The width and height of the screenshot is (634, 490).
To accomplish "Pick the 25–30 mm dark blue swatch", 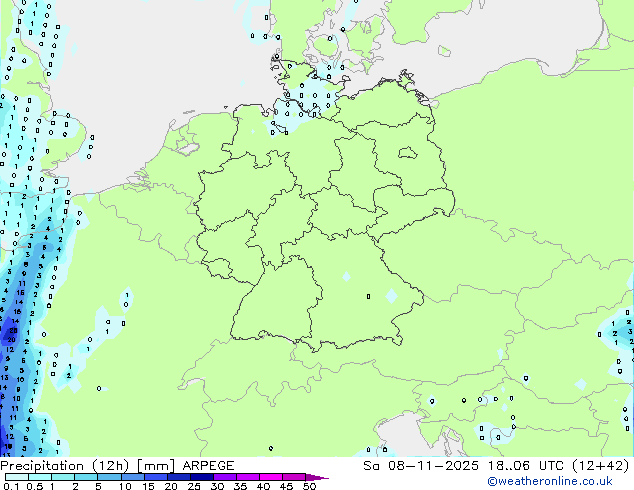I will point(201,477).
